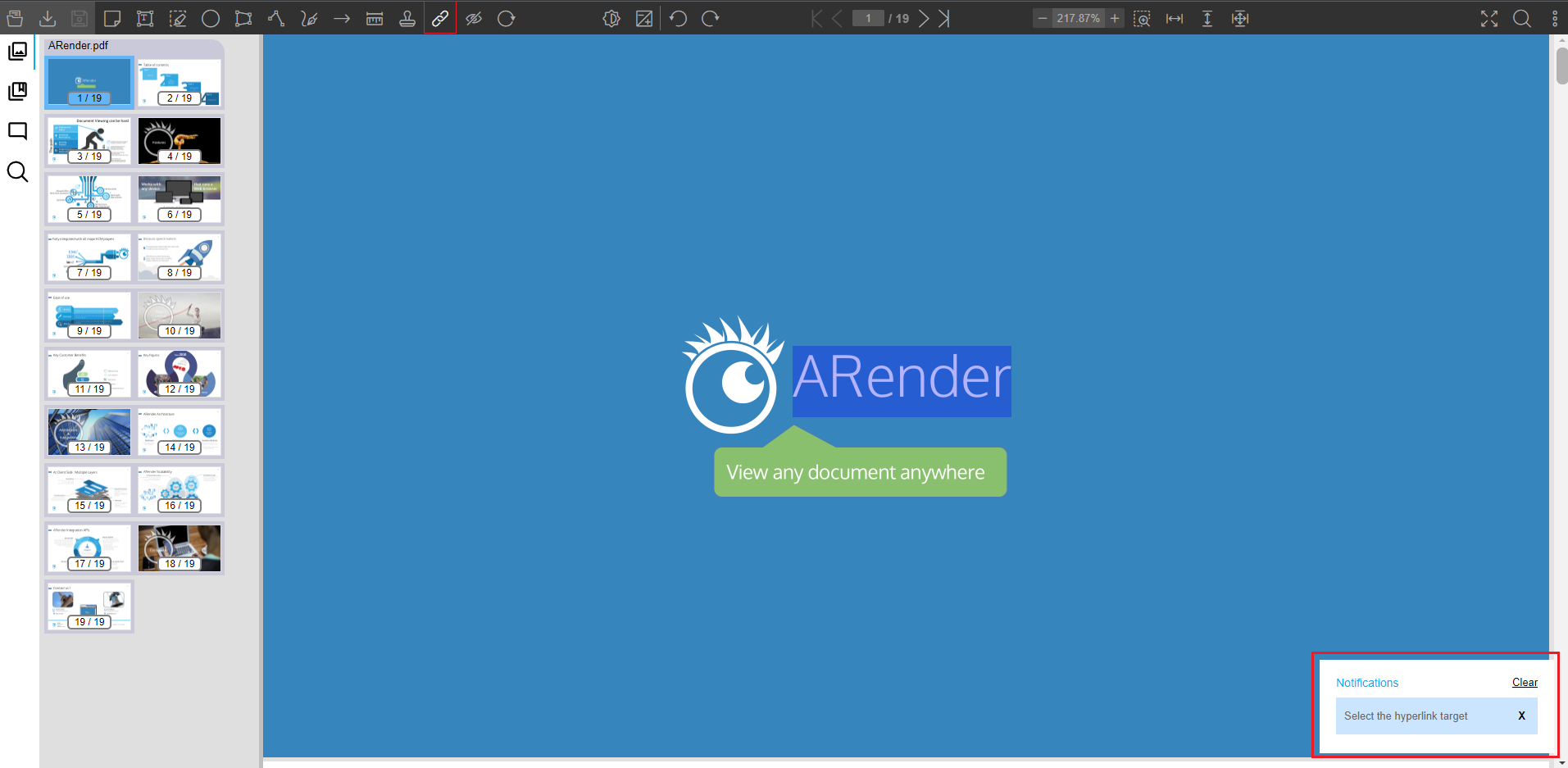Open search from the top toolbar

pyautogui.click(x=1522, y=18)
